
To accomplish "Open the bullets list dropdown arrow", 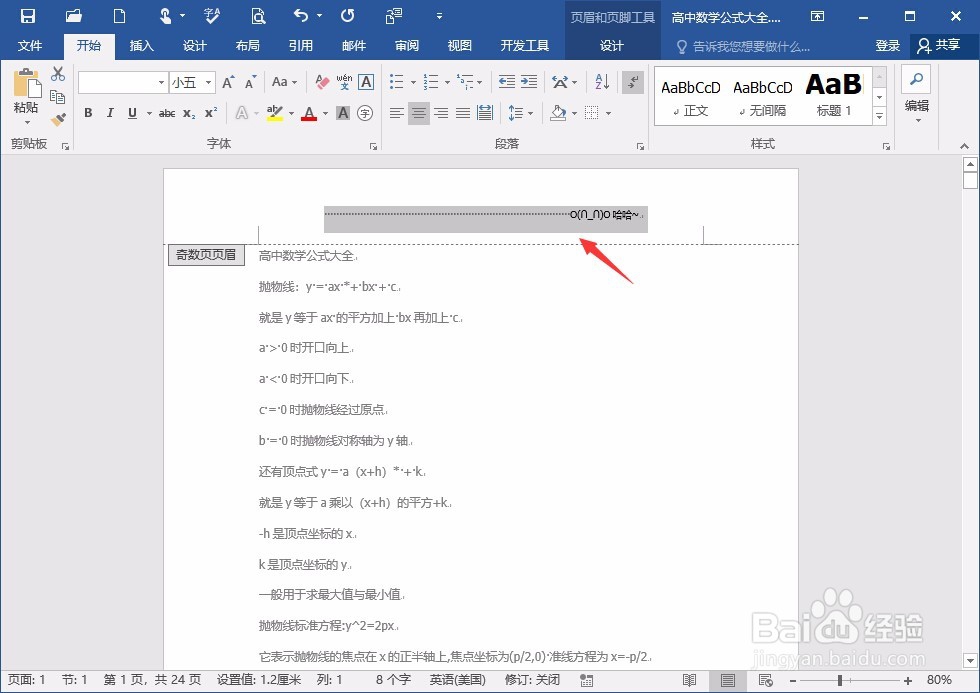I will click(x=413, y=82).
